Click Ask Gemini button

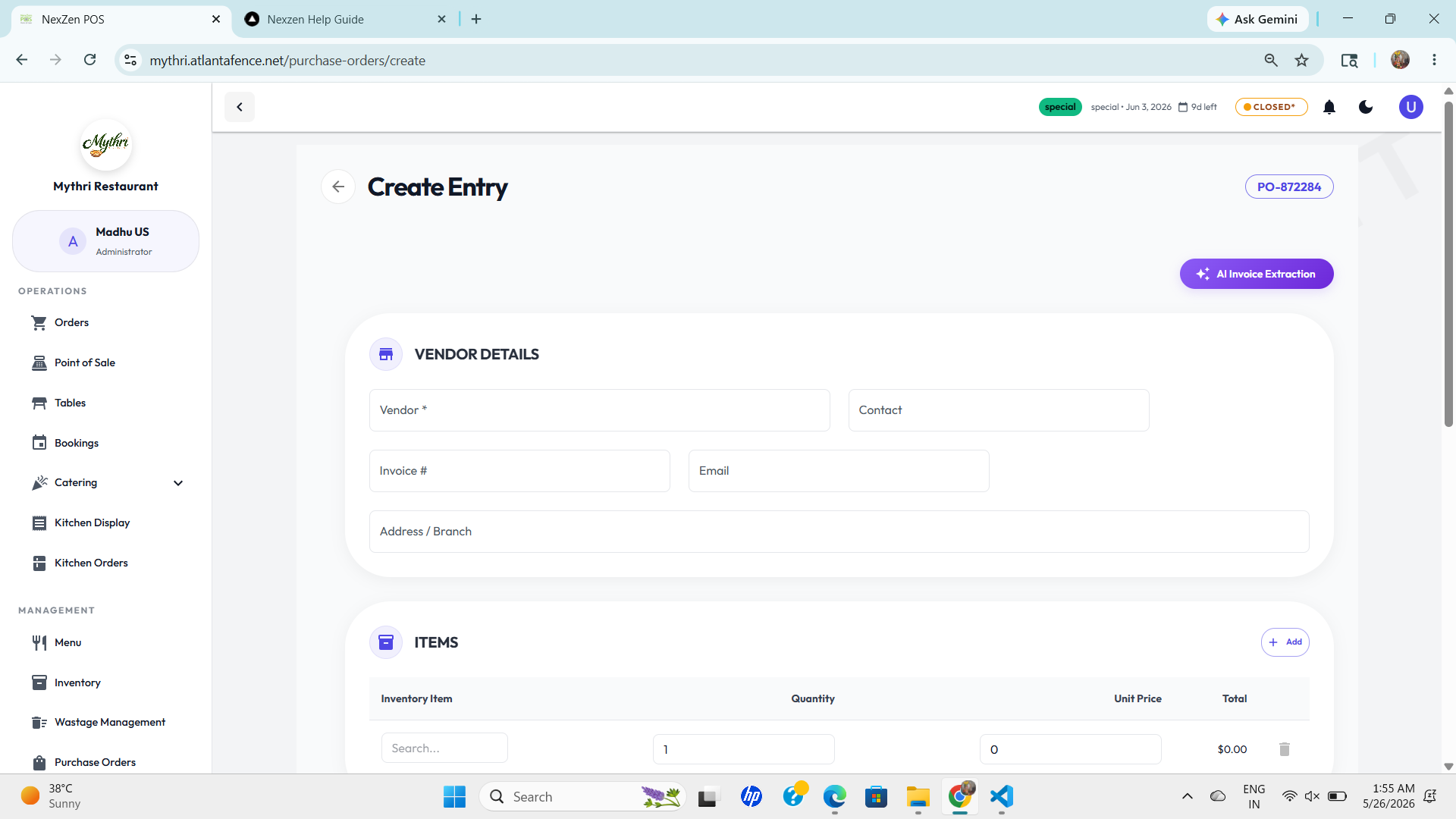[x=1257, y=19]
